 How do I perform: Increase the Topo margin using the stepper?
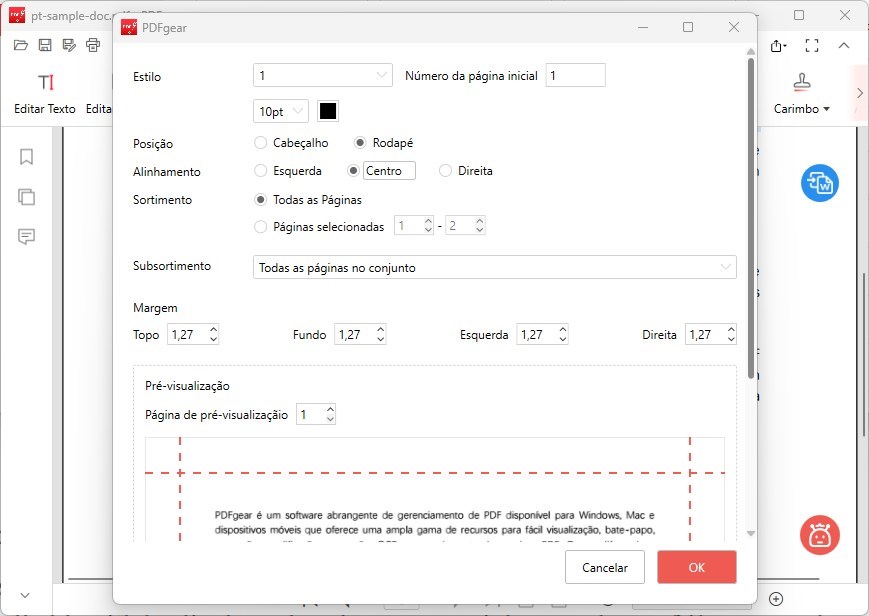tap(213, 330)
